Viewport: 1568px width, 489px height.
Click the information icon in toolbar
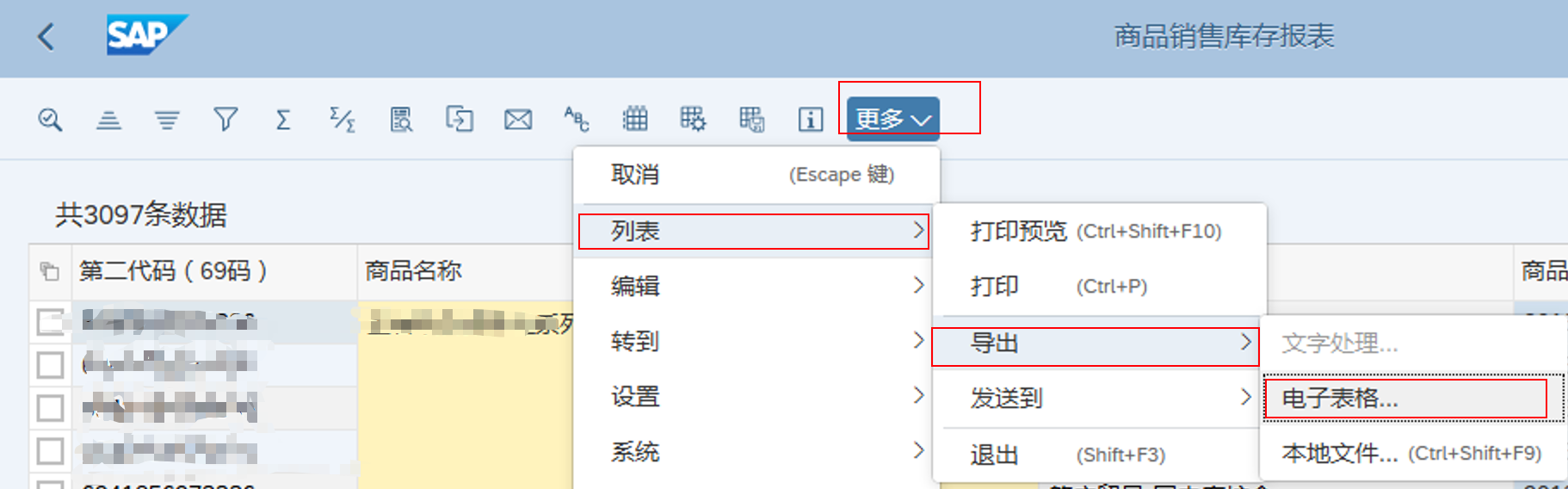(810, 119)
